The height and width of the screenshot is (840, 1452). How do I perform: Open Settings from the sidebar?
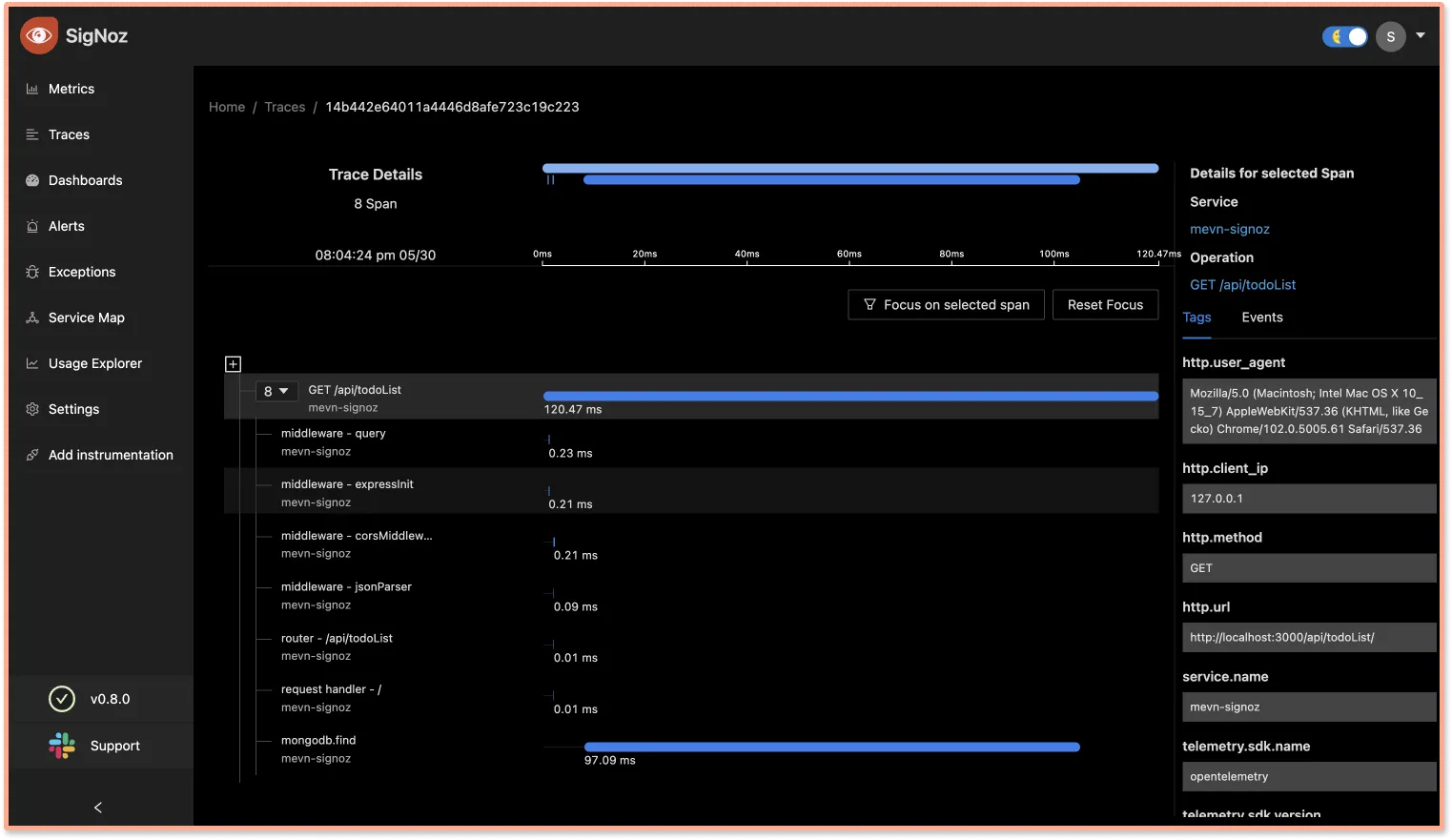(x=74, y=409)
